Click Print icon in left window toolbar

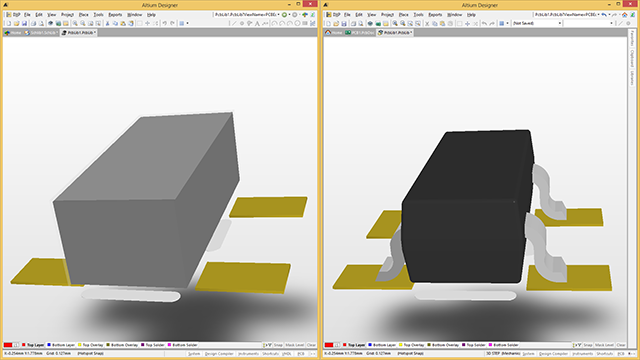(x=33, y=24)
